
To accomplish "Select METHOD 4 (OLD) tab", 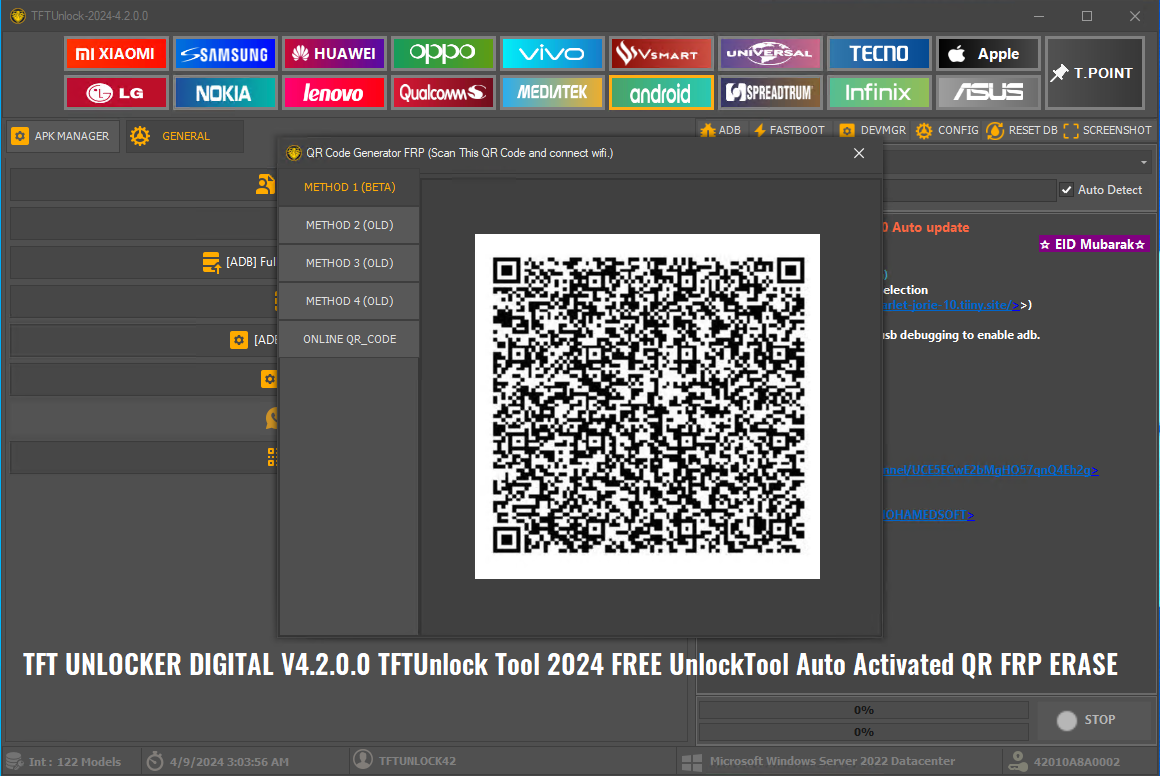I will [349, 301].
